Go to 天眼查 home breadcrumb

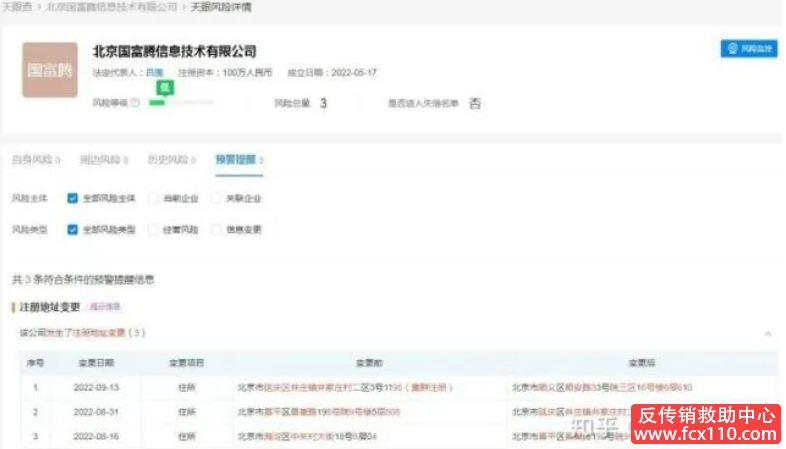(x=18, y=7)
